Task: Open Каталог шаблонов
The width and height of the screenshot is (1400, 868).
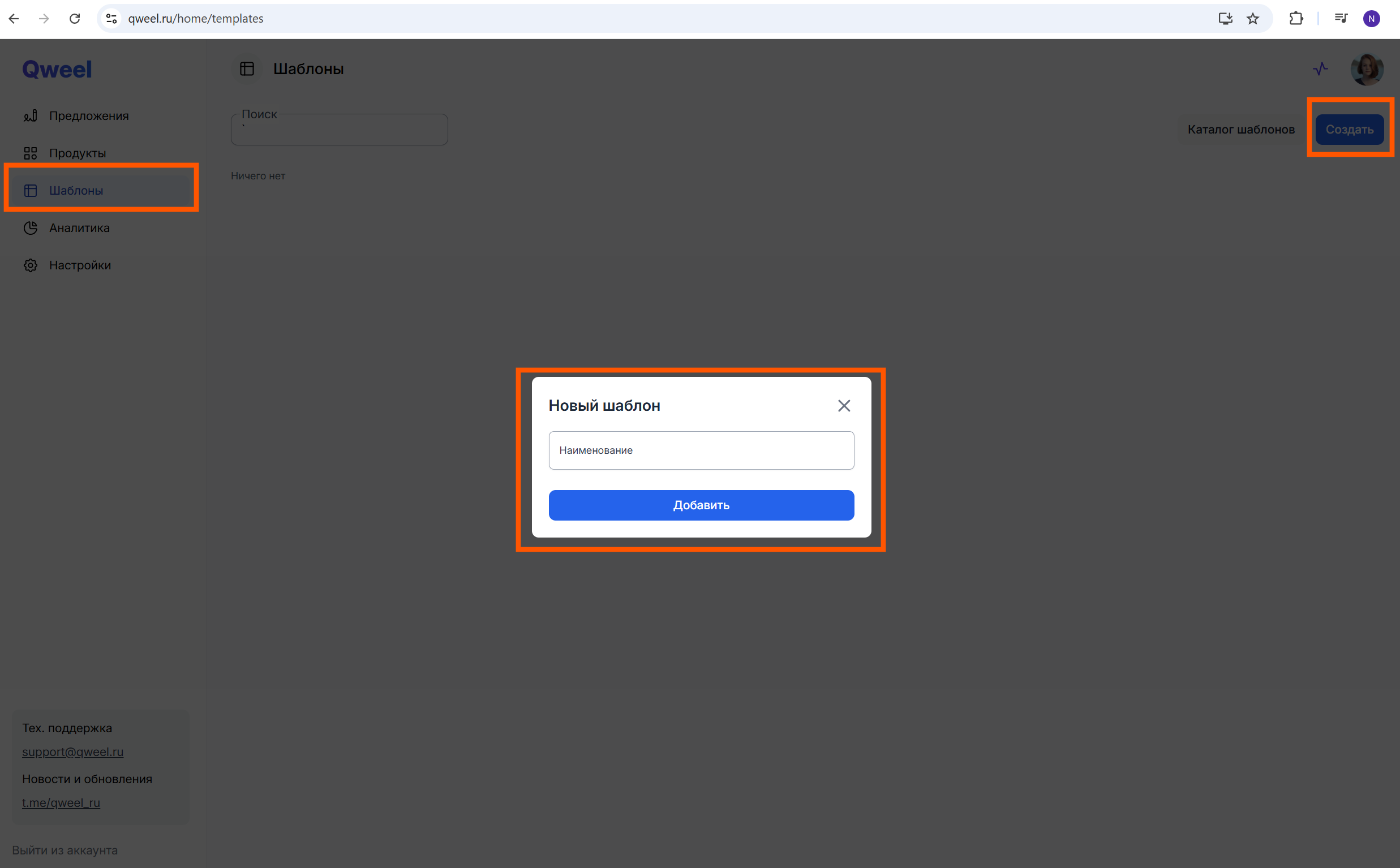Action: [1240, 130]
